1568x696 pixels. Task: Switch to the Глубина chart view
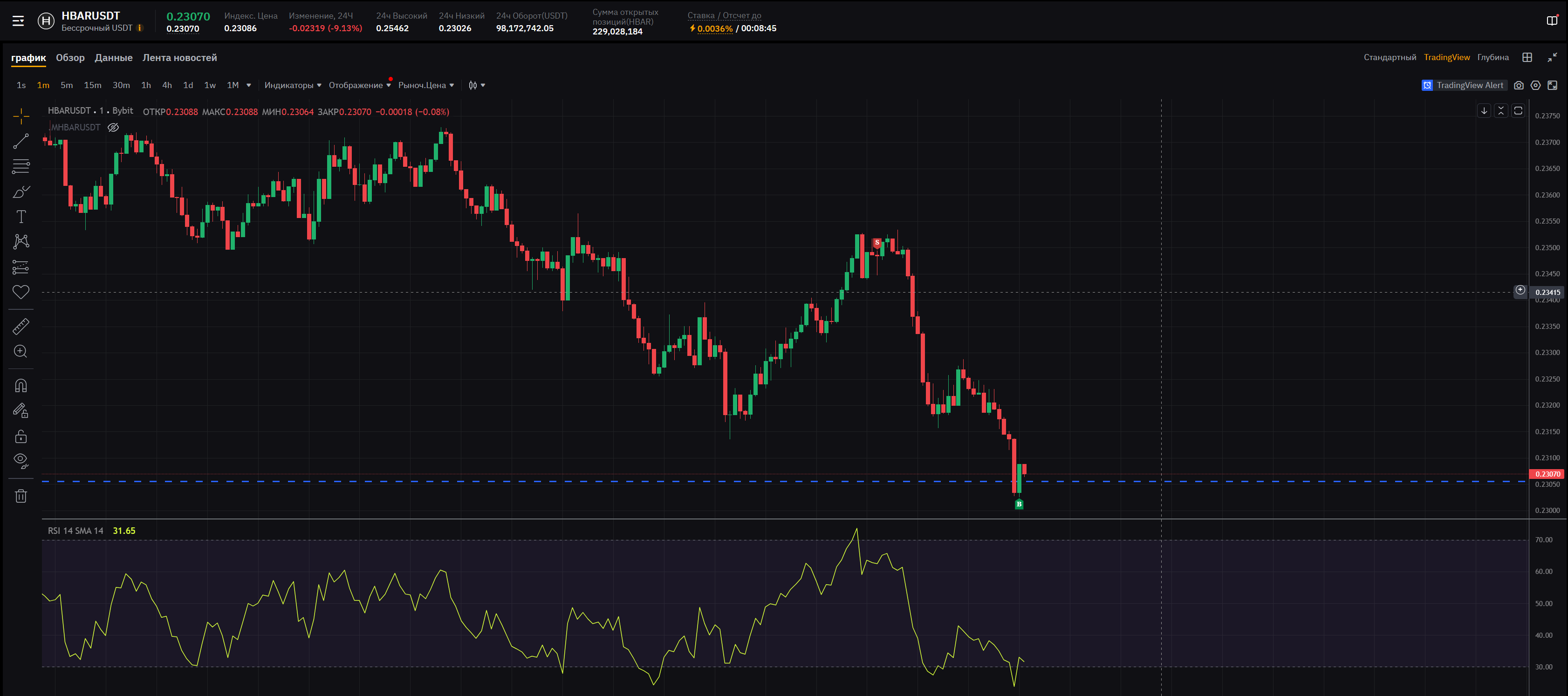point(1493,57)
